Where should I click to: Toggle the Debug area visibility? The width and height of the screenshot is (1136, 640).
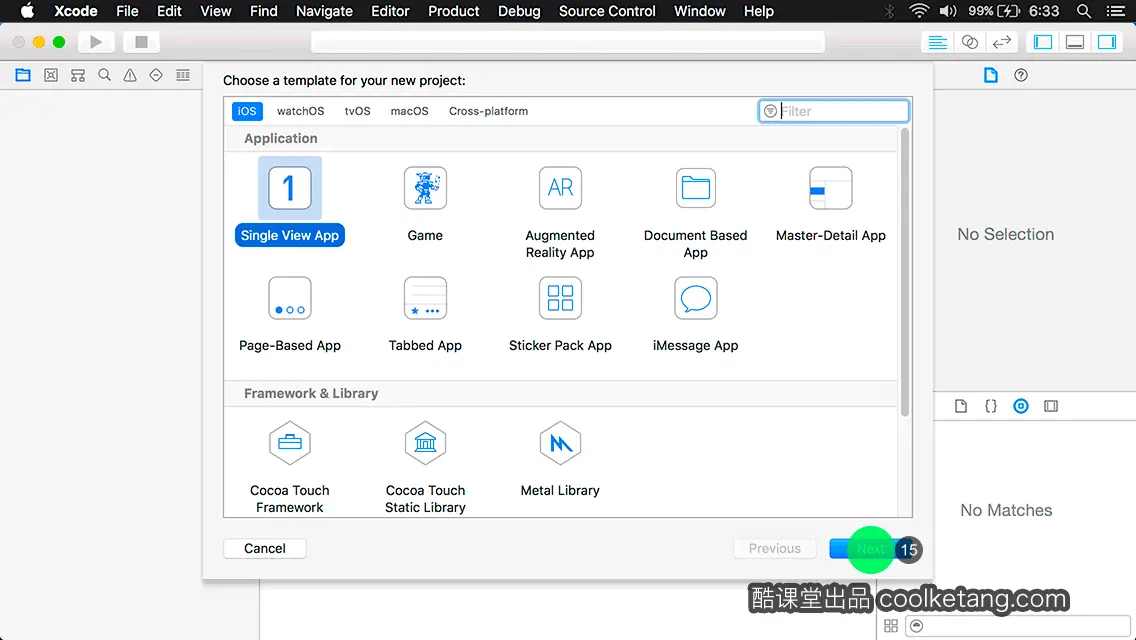1075,42
